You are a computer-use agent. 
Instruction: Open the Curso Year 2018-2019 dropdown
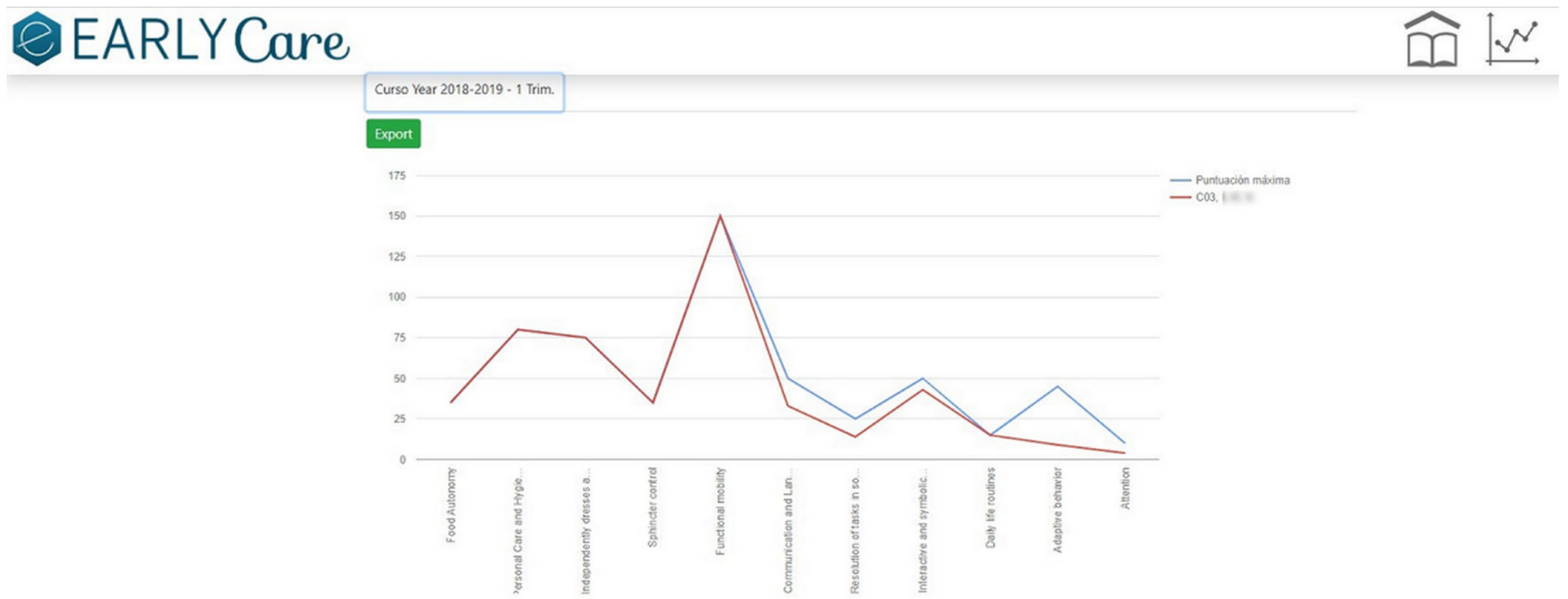pos(464,91)
